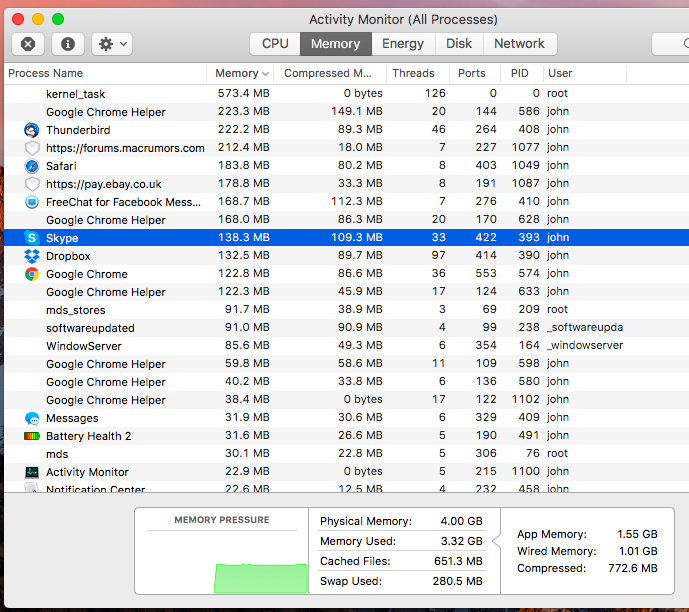The image size is (689, 612).
Task: Open the gear action menu dropdown
Action: 112,44
